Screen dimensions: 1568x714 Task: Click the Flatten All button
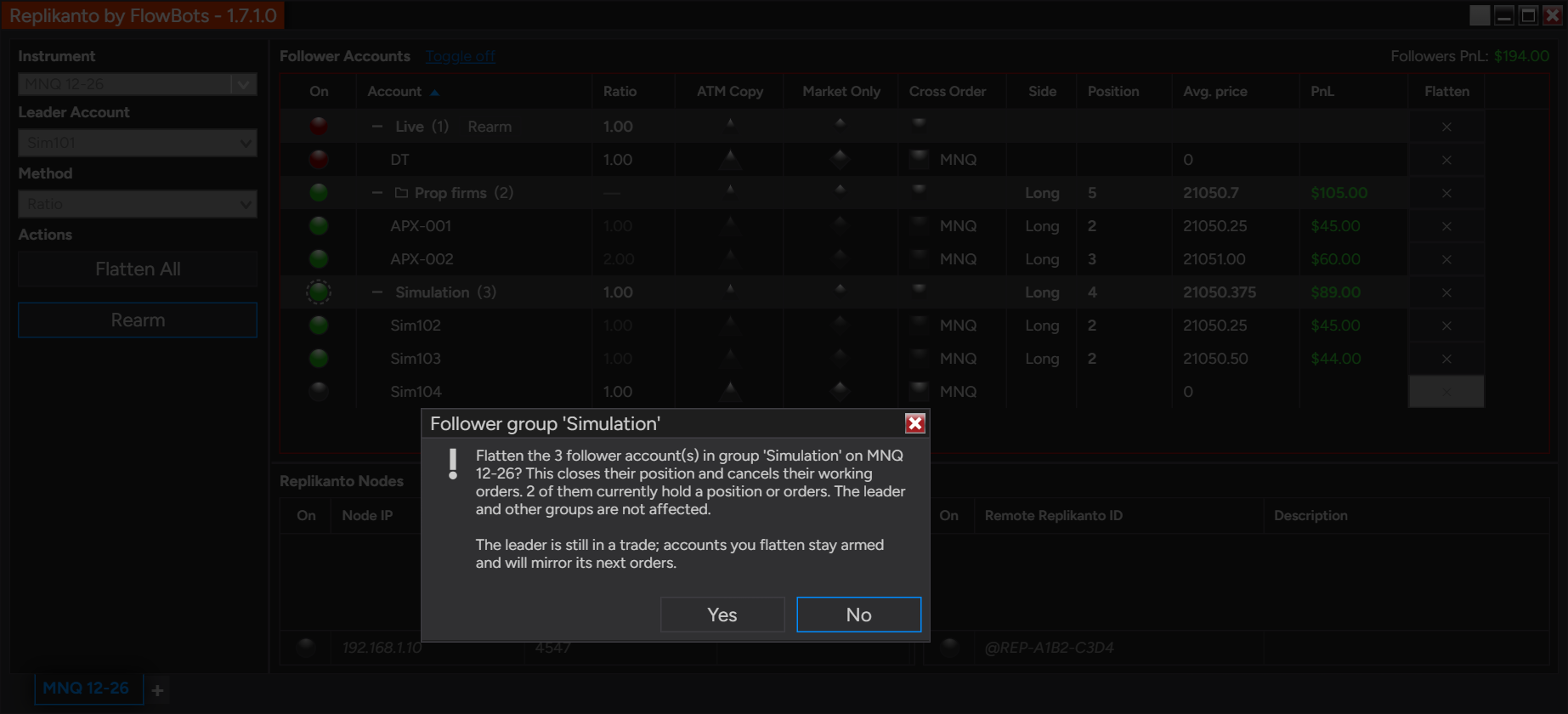point(138,269)
